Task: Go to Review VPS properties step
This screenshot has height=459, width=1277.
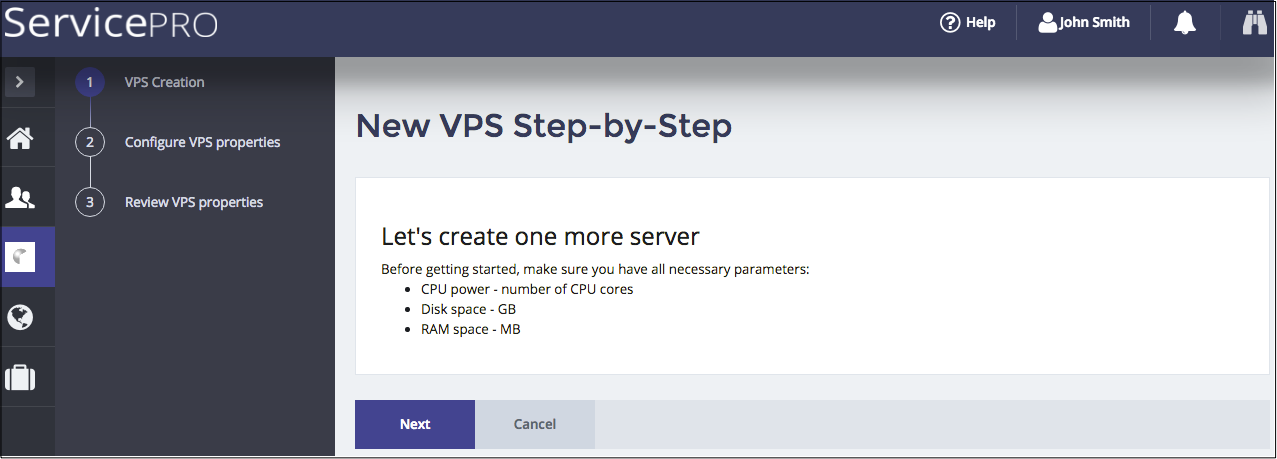Action: [x=194, y=202]
